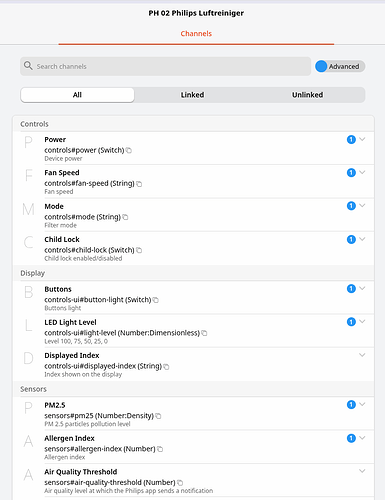
Task: Expand the Displayed Index channel row
Action: click(362, 355)
